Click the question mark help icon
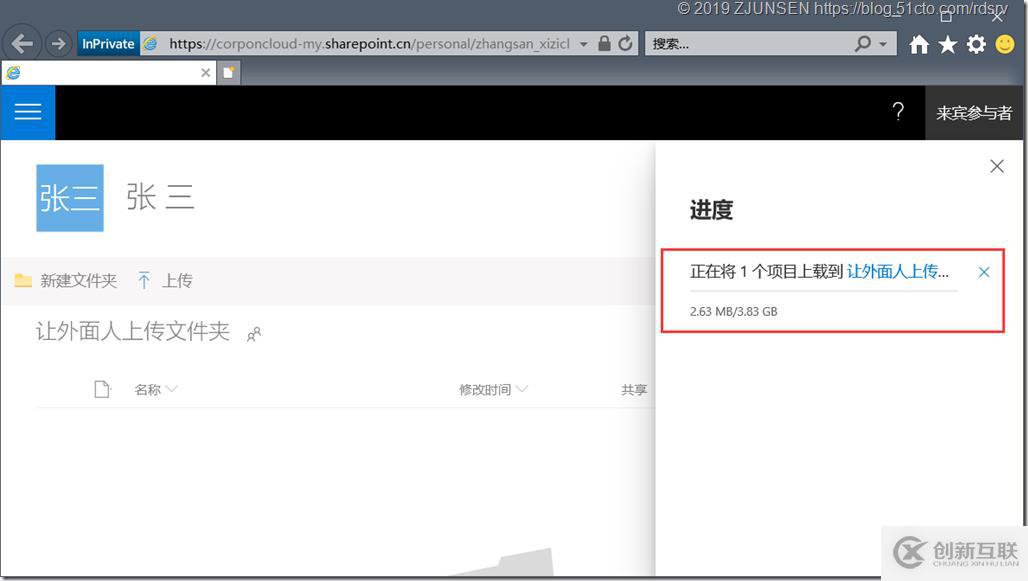 [898, 111]
